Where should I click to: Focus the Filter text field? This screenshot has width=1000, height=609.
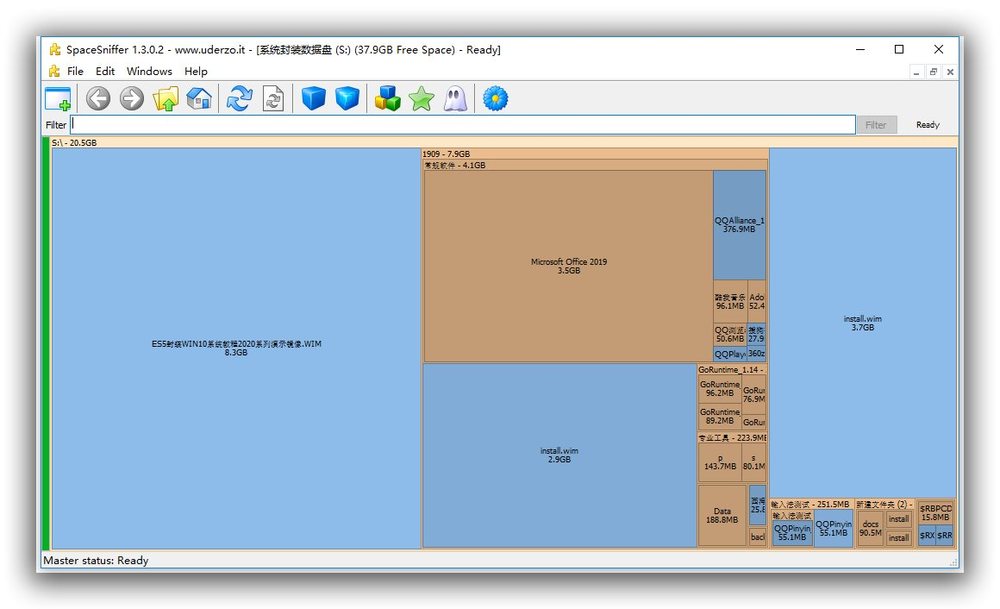coord(462,124)
